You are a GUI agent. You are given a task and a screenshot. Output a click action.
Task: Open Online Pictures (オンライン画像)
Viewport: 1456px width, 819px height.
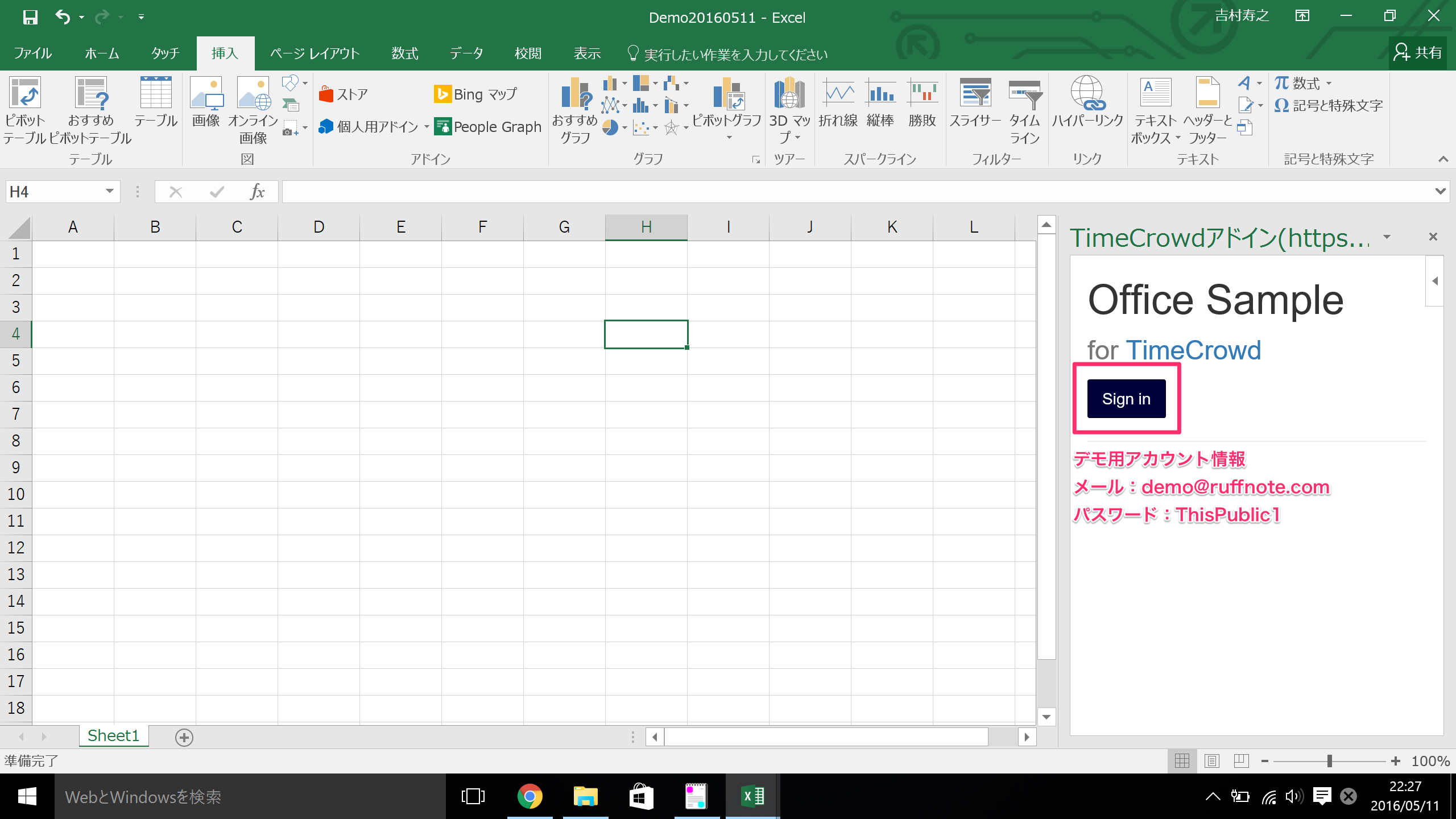[253, 111]
